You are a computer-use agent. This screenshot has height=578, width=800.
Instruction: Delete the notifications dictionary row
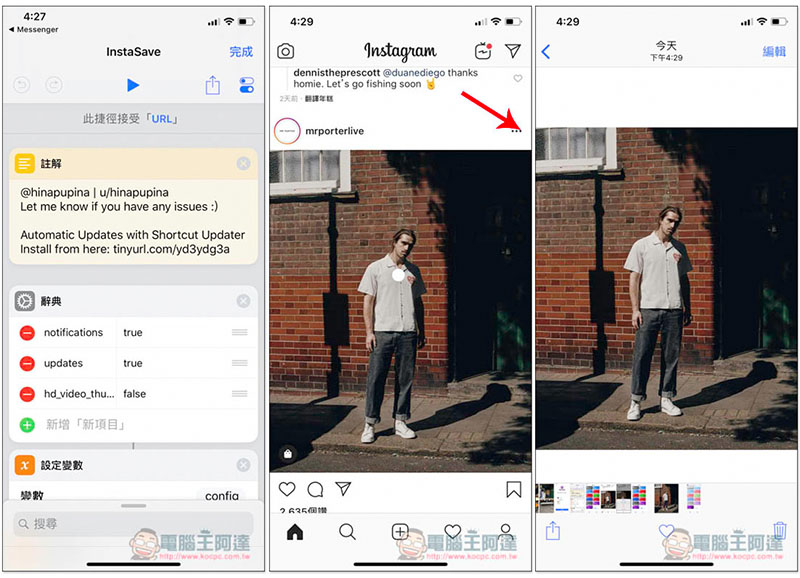point(27,333)
